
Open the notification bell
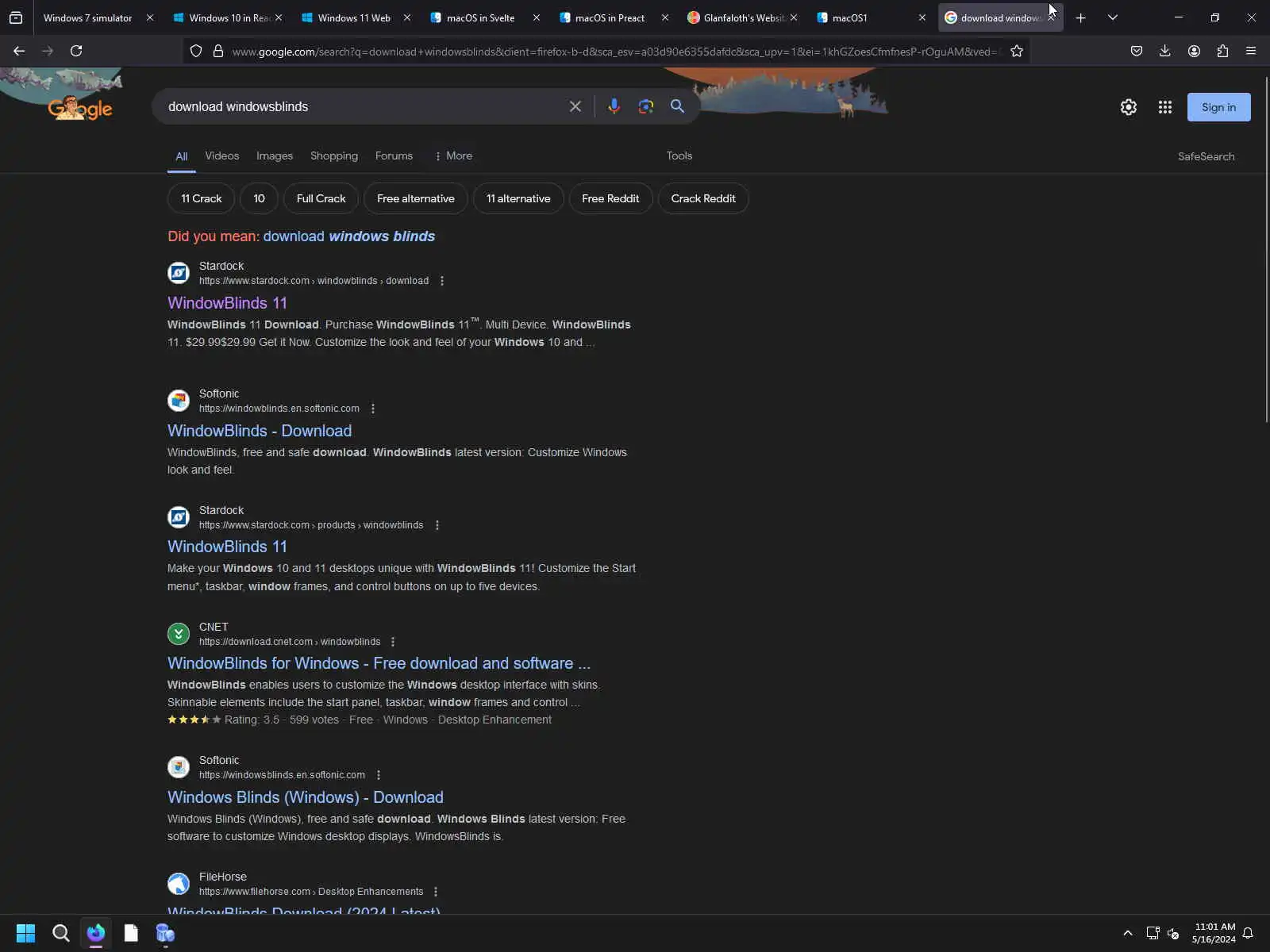[1248, 933]
